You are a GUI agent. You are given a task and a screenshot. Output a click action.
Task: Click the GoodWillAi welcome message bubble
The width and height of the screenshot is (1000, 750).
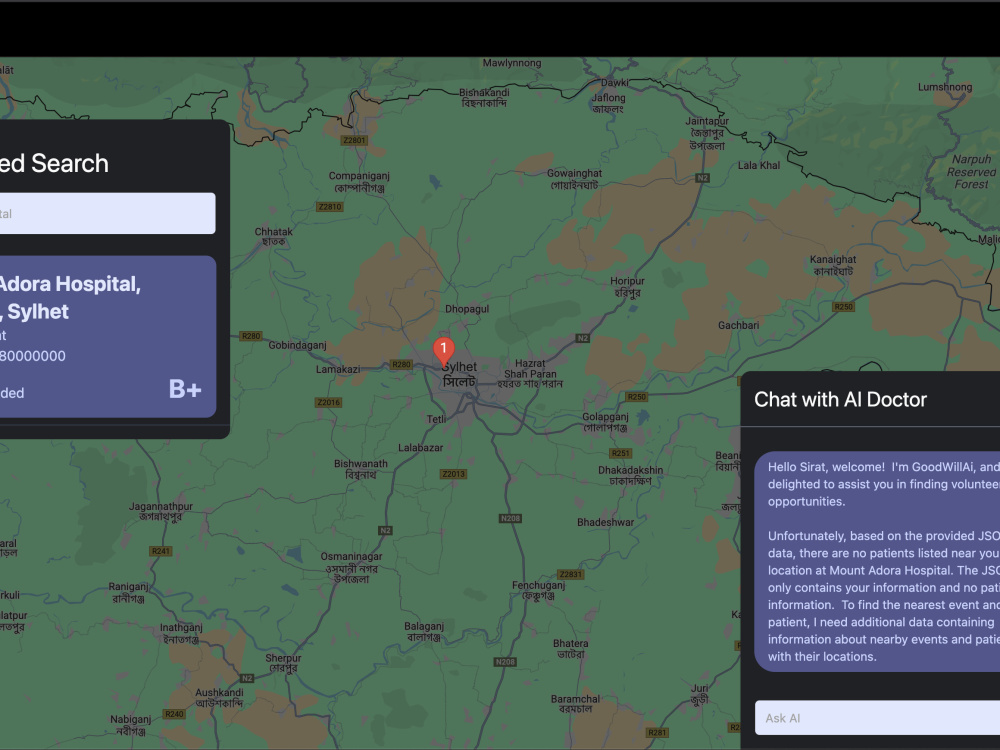(878, 562)
